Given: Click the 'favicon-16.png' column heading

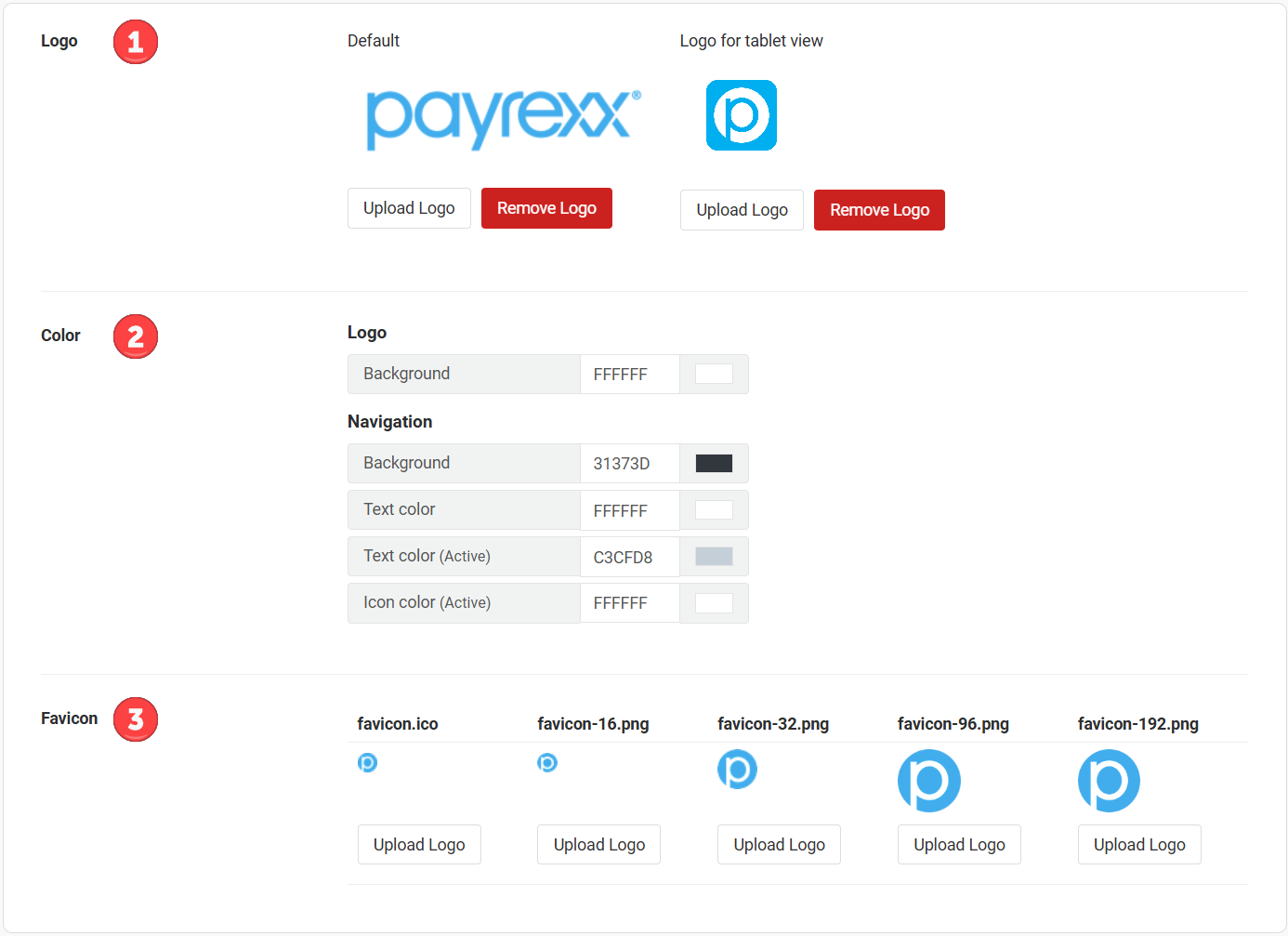Looking at the screenshot, I should [x=593, y=724].
